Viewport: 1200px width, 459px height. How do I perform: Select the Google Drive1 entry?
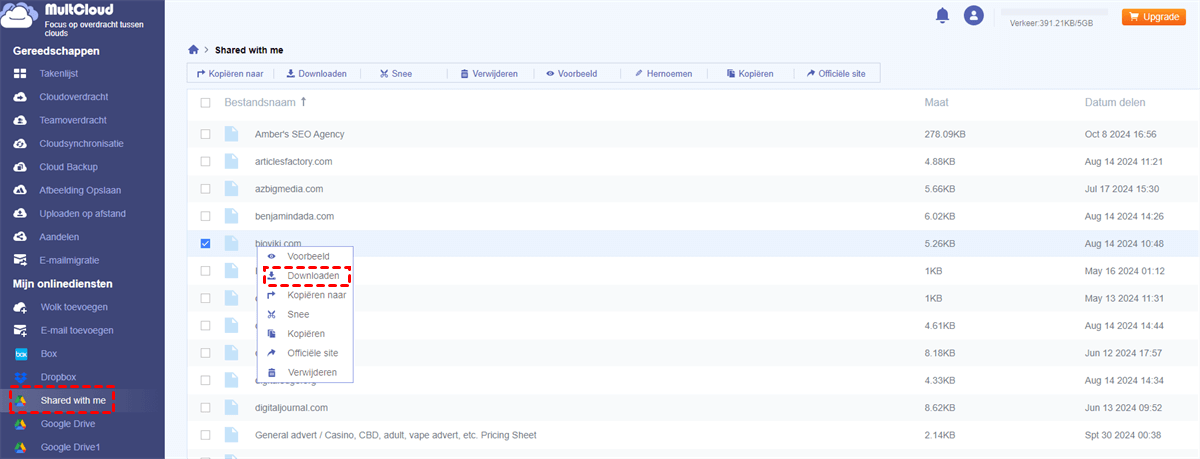click(70, 447)
